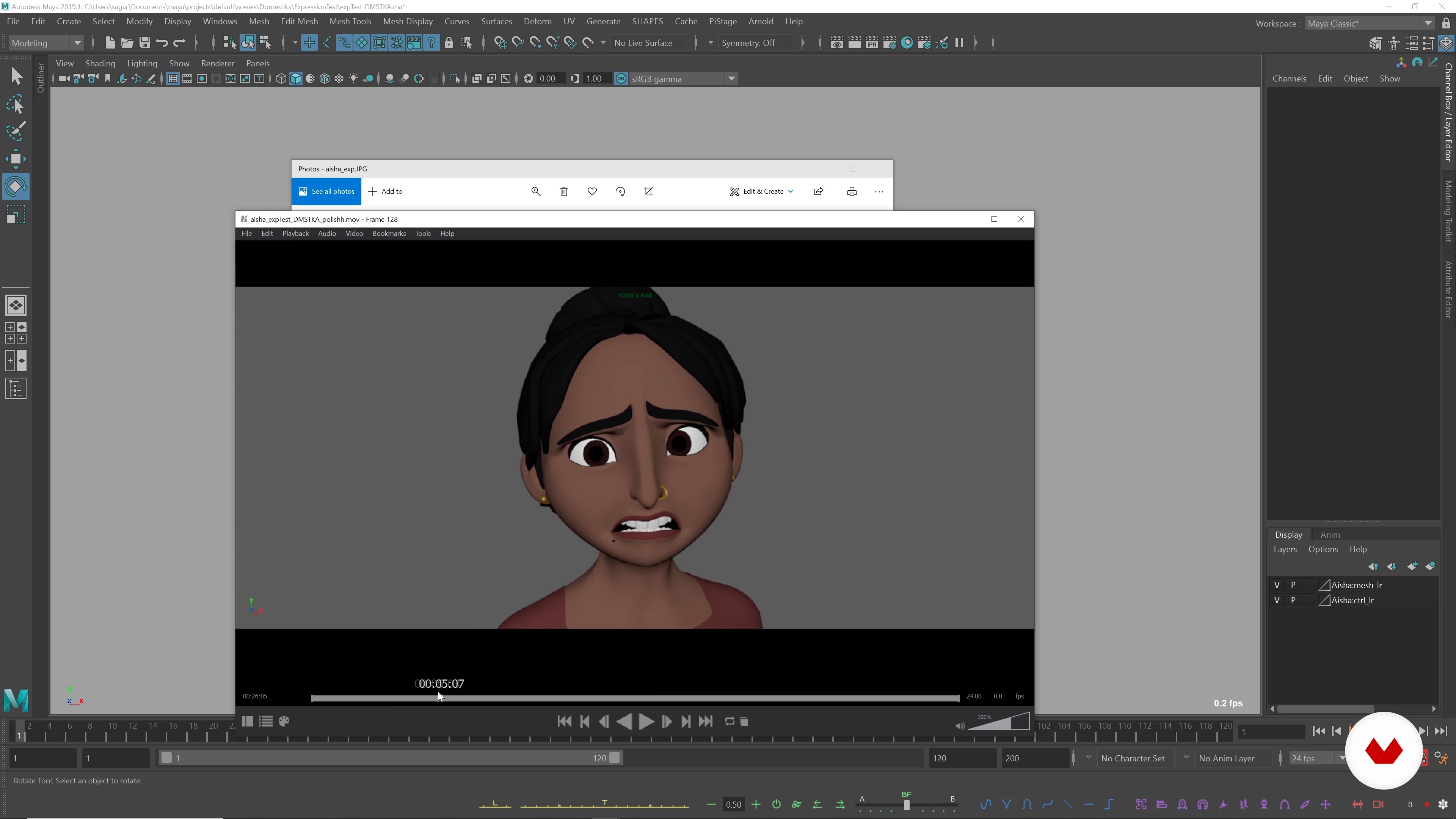Viewport: 1456px width, 819px height.
Task: Click the share icon in Photos window
Action: (819, 191)
